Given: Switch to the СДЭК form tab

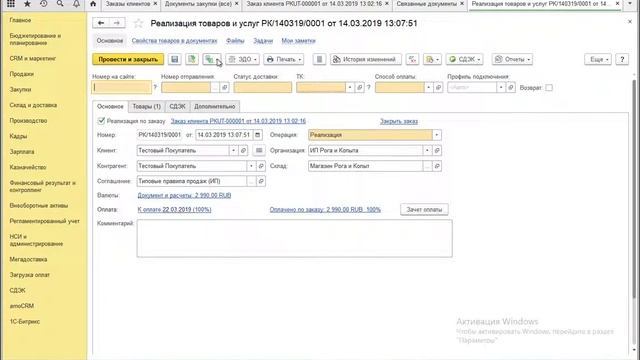Looking at the screenshot, I should (177, 107).
